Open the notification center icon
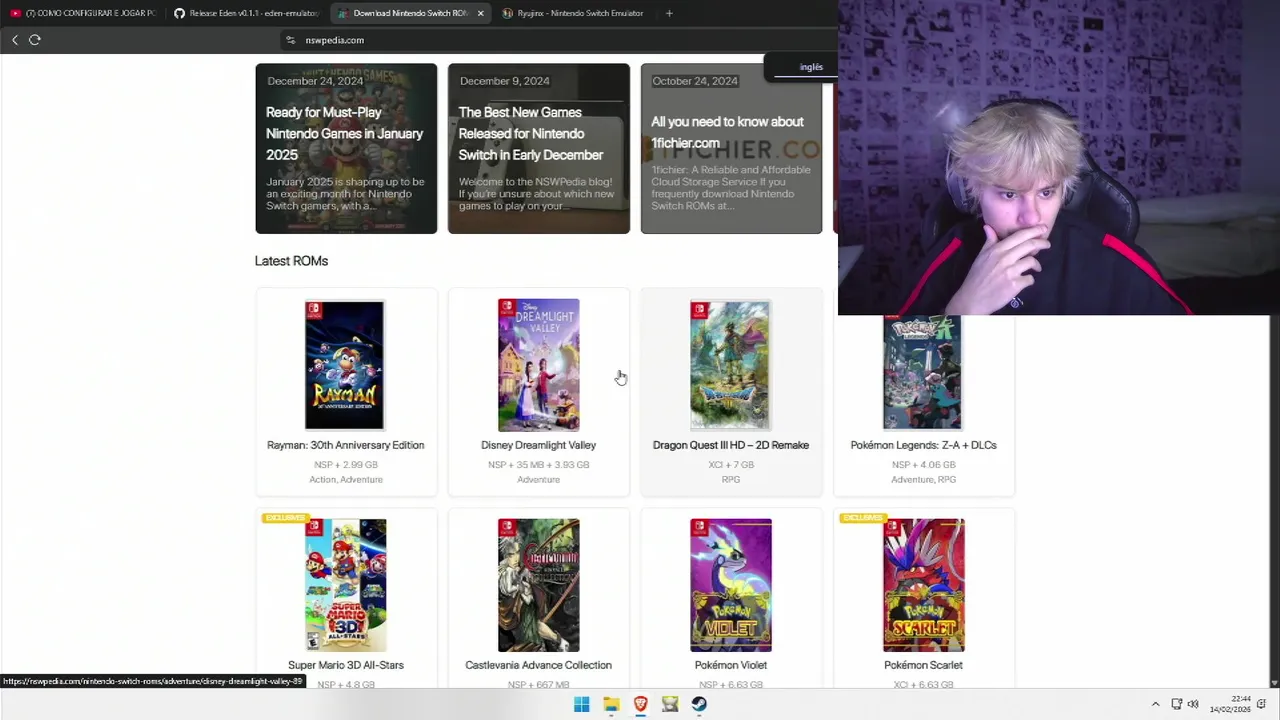The height and width of the screenshot is (720, 1280). point(1261,704)
